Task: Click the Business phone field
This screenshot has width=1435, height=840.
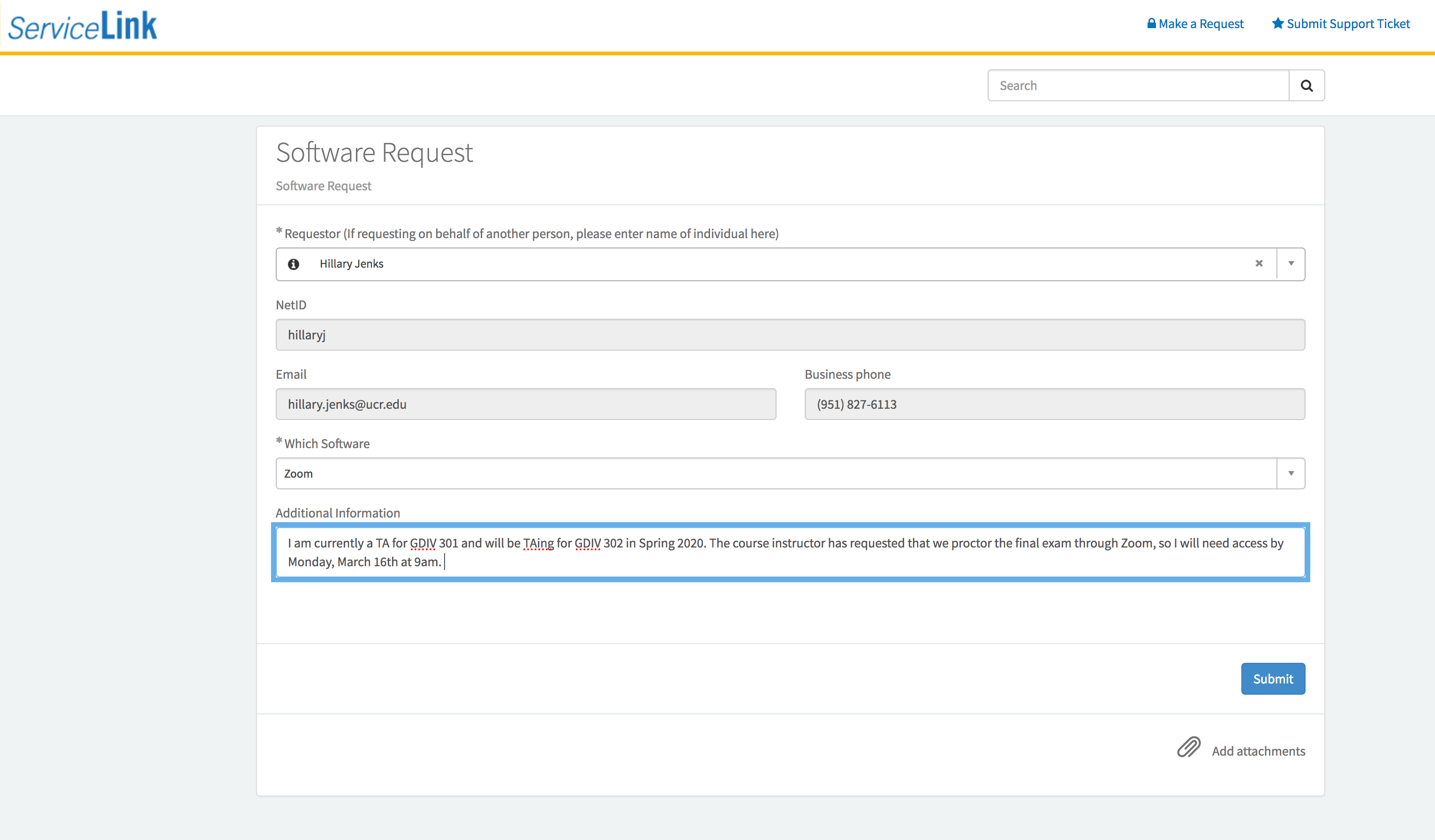Action: click(x=1054, y=404)
